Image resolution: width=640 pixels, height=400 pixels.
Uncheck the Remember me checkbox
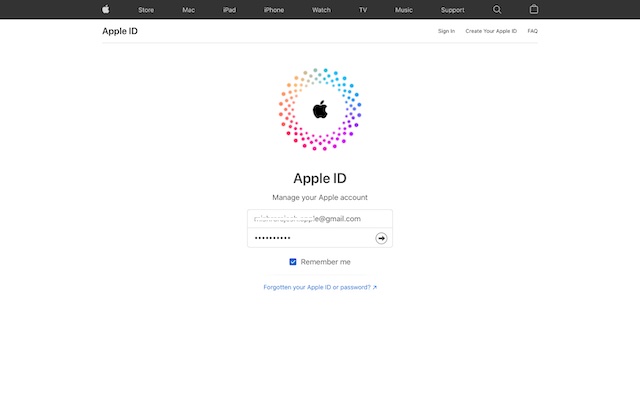293,262
